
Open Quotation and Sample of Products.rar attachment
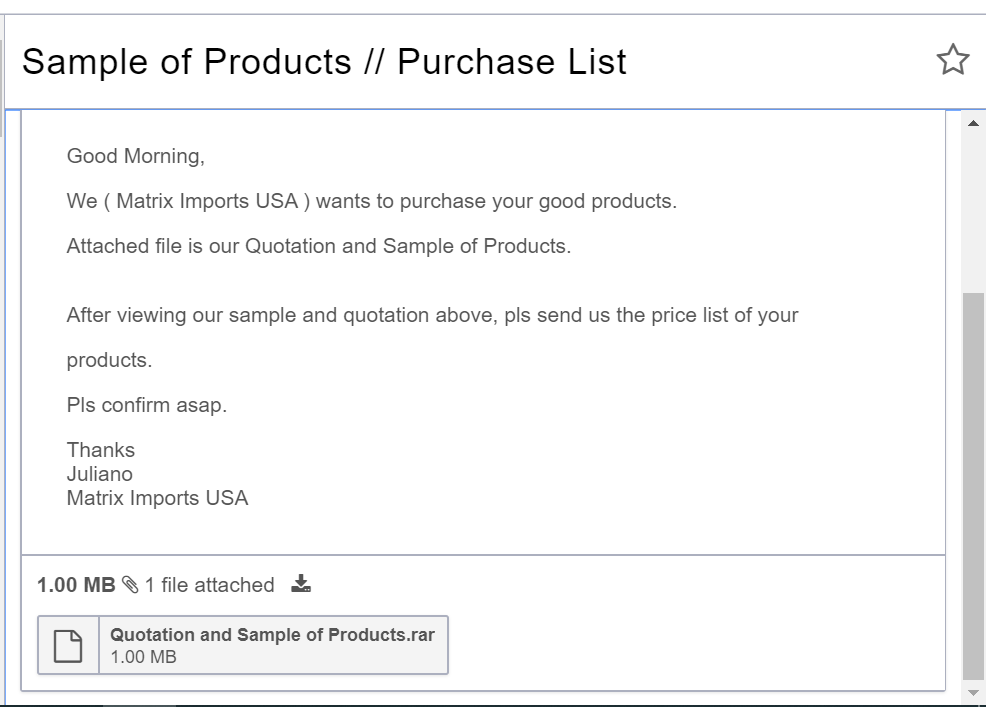272,635
